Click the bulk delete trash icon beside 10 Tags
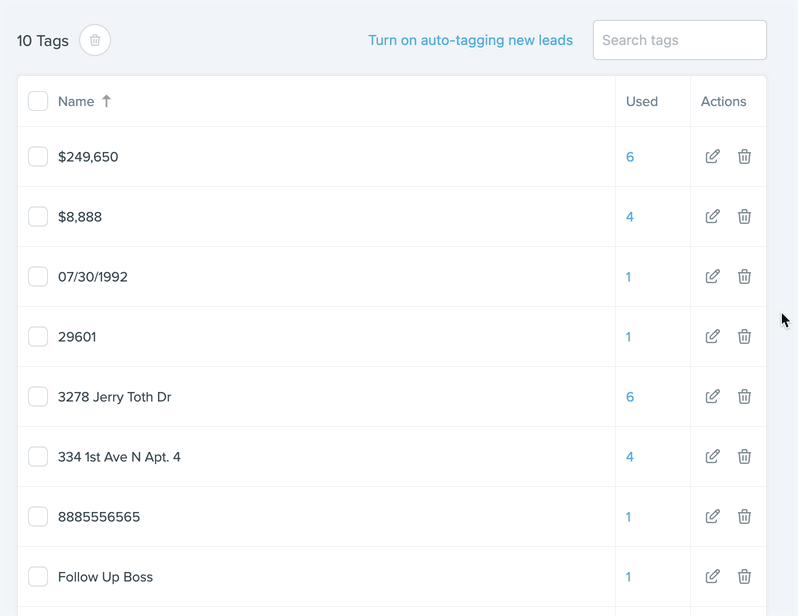 95,40
